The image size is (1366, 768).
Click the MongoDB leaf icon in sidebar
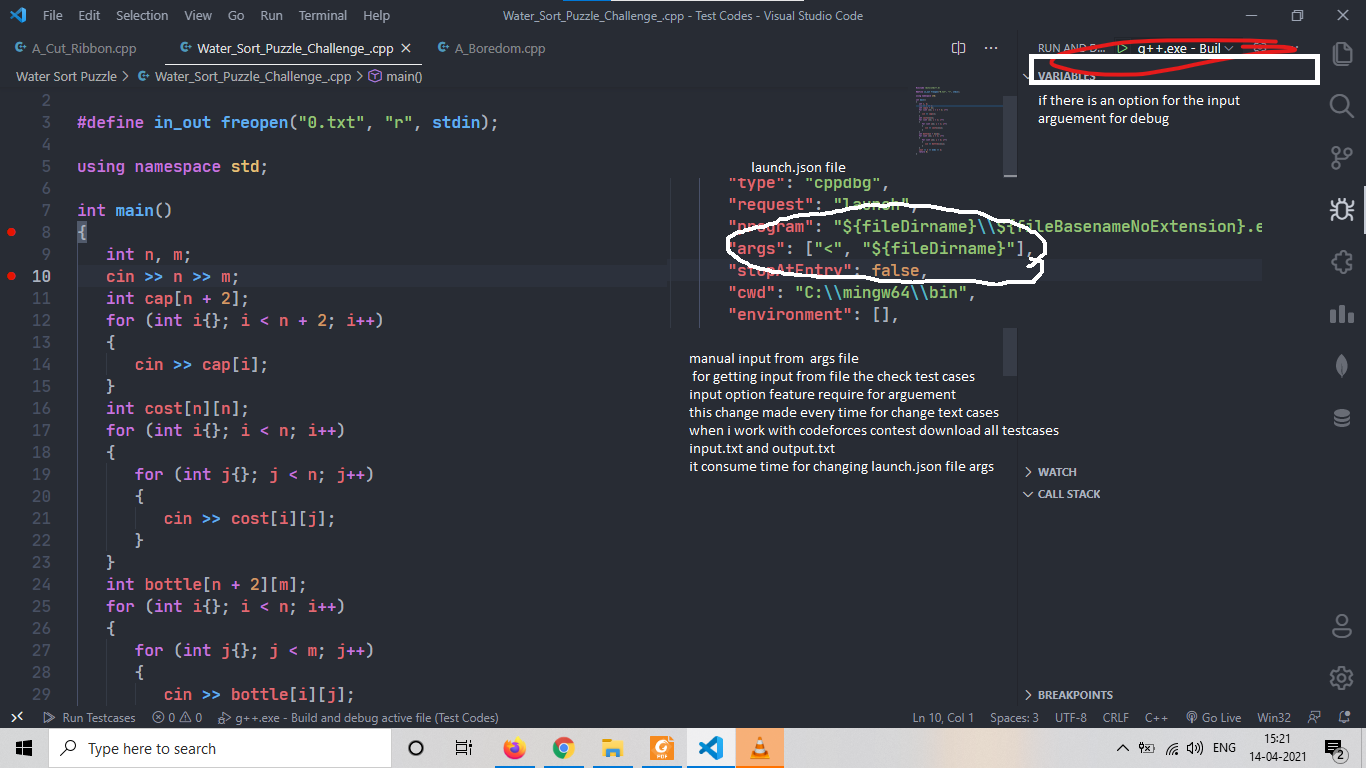pyautogui.click(x=1341, y=368)
